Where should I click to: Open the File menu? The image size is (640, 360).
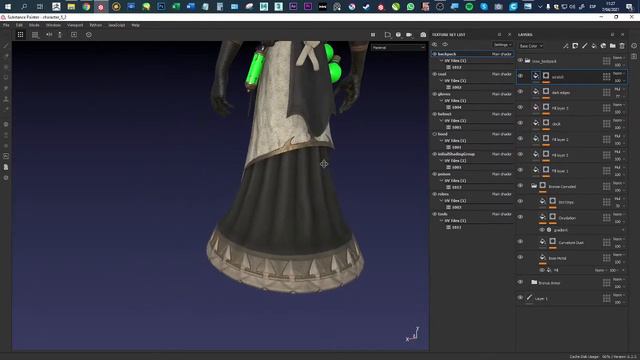6,25
